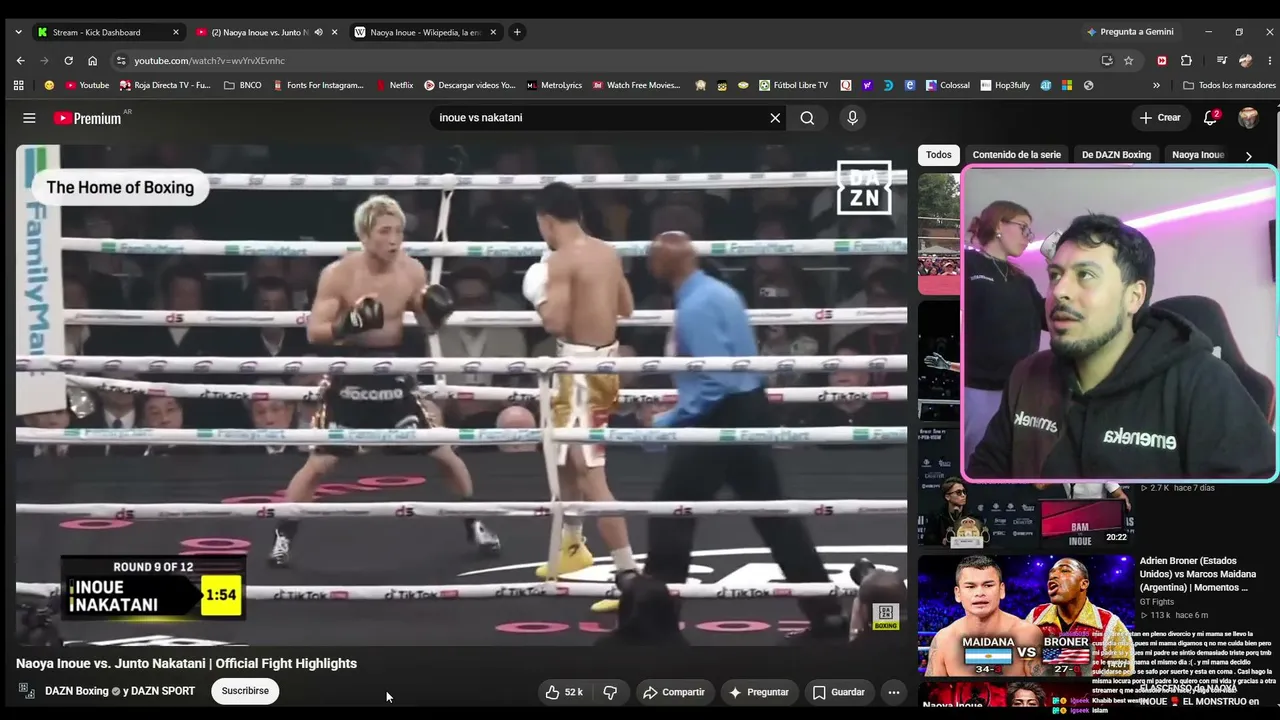Open the Todos los marcadores folder

coord(1229,85)
